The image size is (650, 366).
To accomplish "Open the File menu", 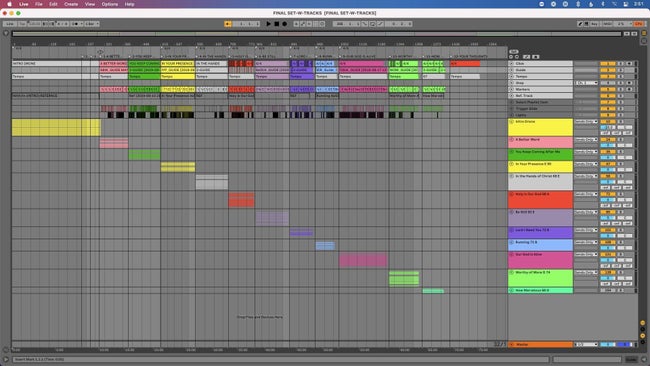I will point(39,4).
